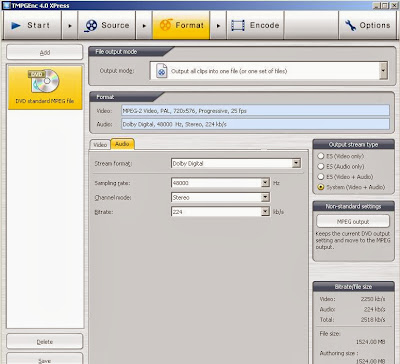Image resolution: width=400 pixels, height=364 pixels.
Task: Minimize the TMPGEnc window
Action: click(x=376, y=5)
